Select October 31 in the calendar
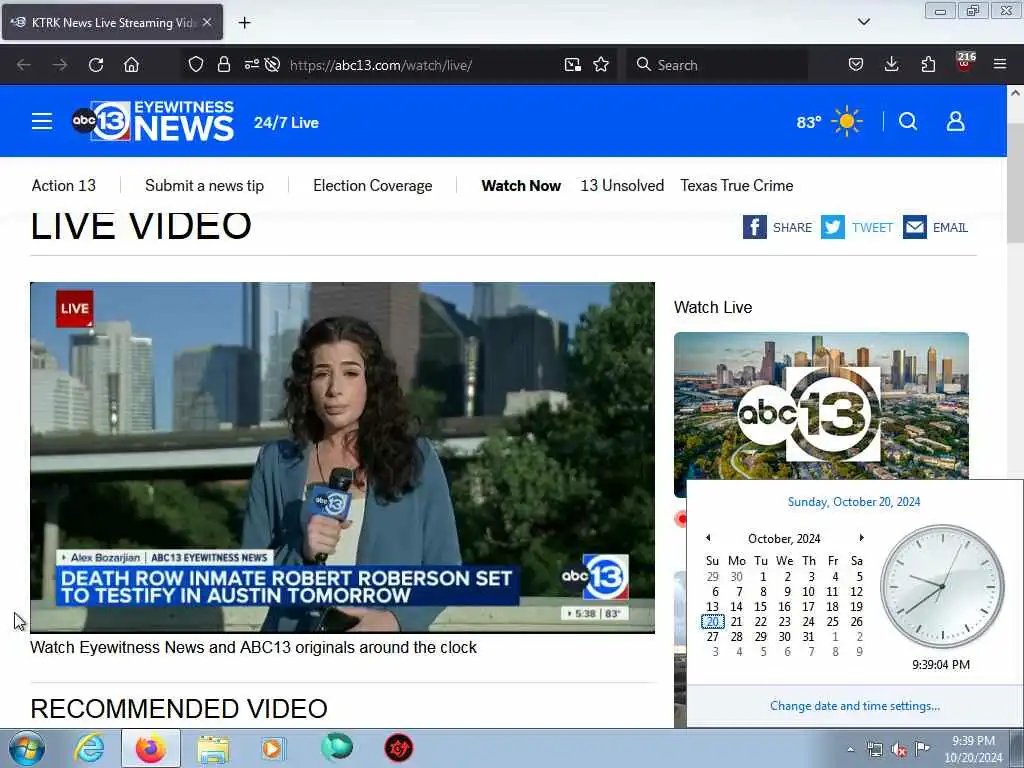 coord(808,636)
